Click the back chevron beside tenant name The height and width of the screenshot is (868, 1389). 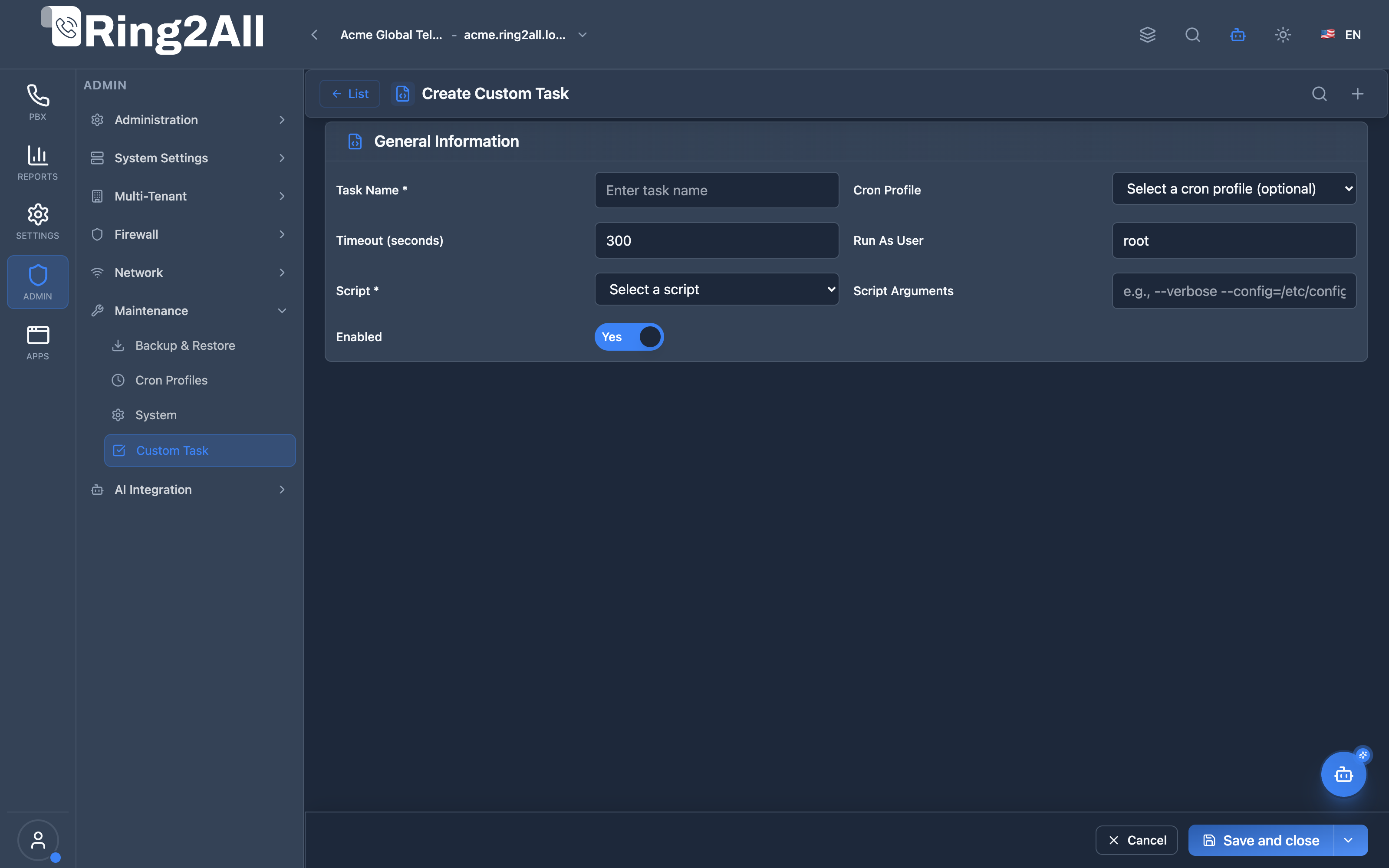click(315, 34)
